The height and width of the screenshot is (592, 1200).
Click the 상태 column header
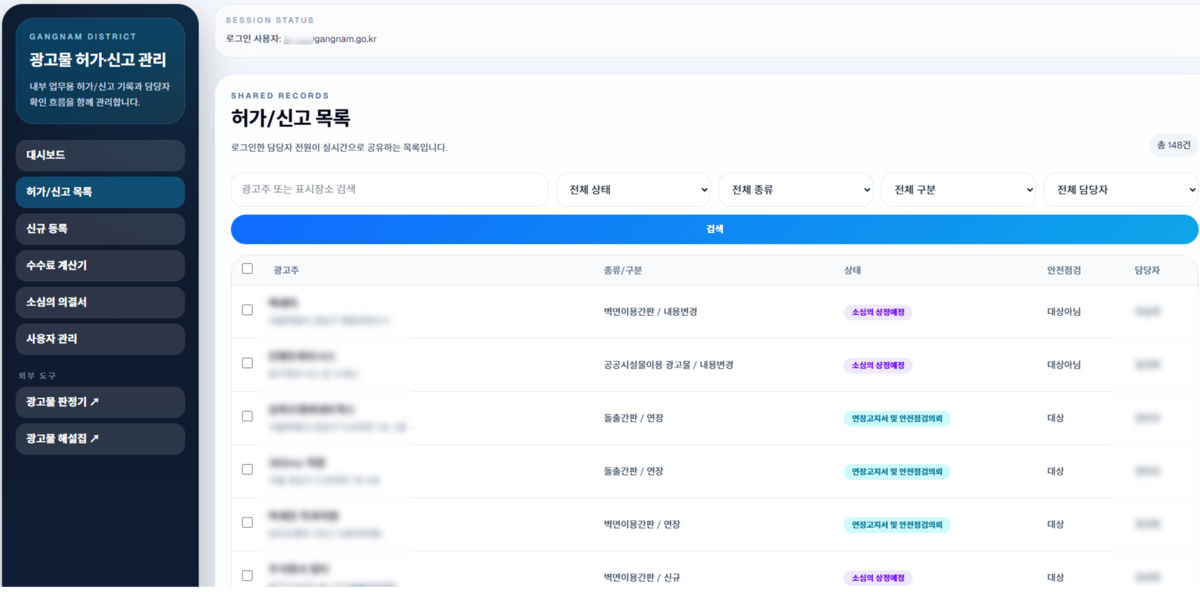point(852,270)
